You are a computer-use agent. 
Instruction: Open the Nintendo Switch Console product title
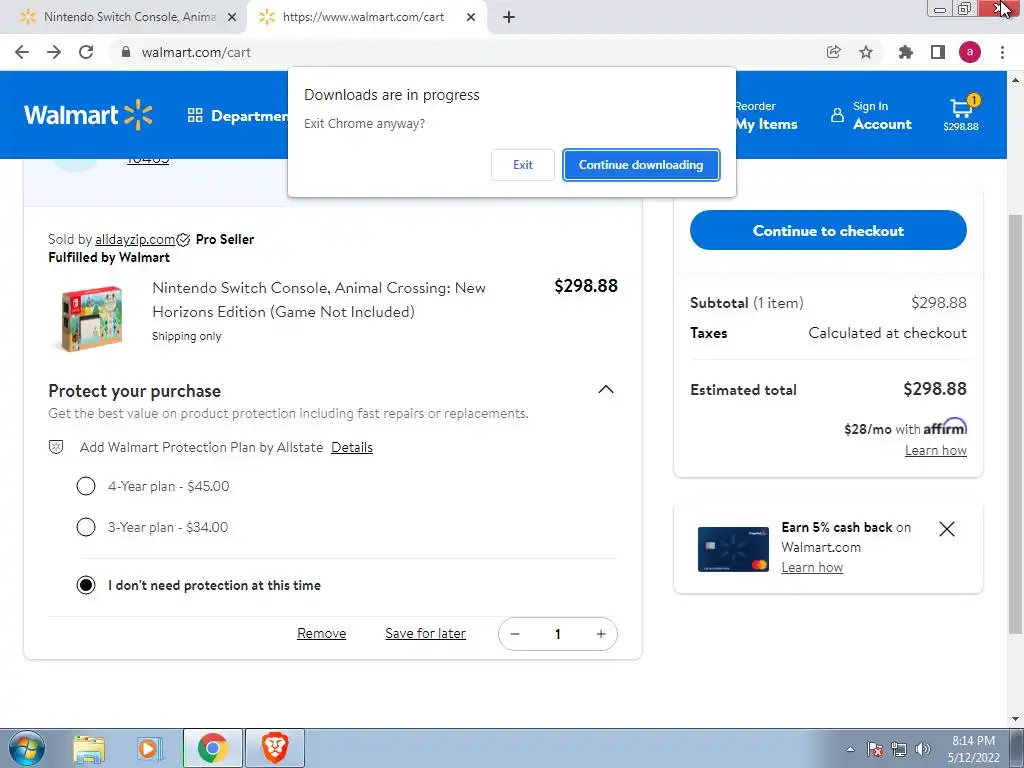(319, 300)
